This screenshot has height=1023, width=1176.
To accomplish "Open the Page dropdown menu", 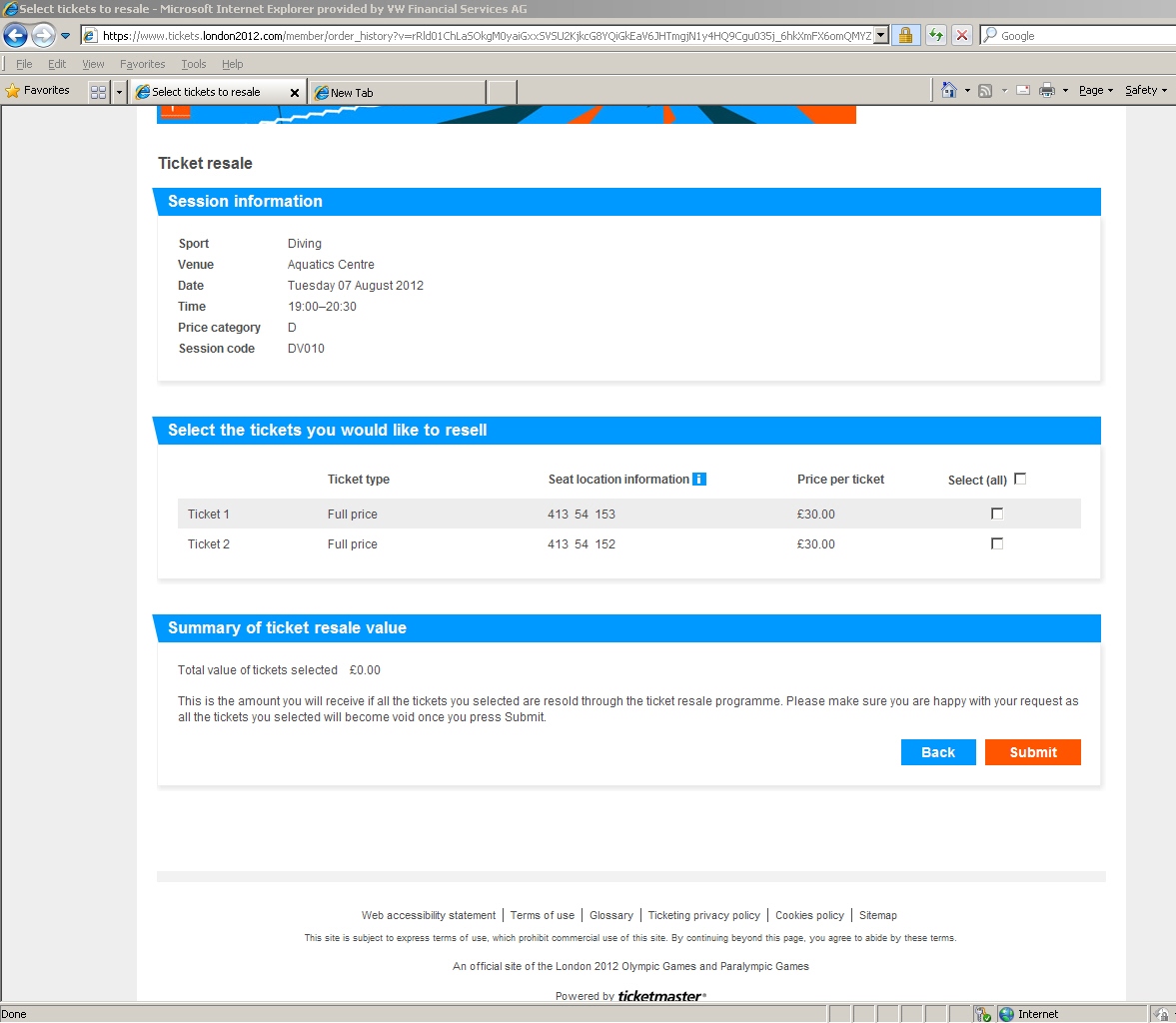I will point(1095,91).
